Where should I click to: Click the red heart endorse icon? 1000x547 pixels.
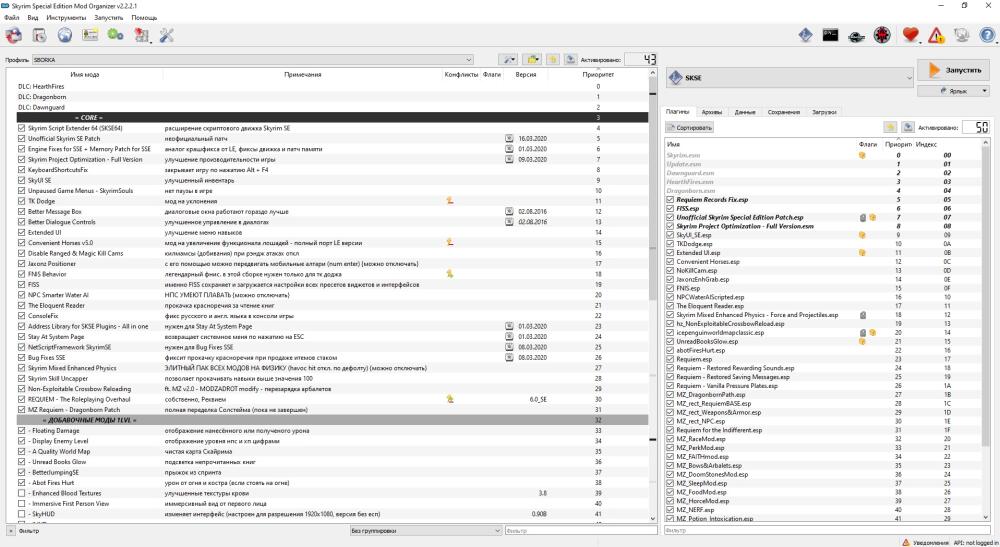click(x=911, y=35)
